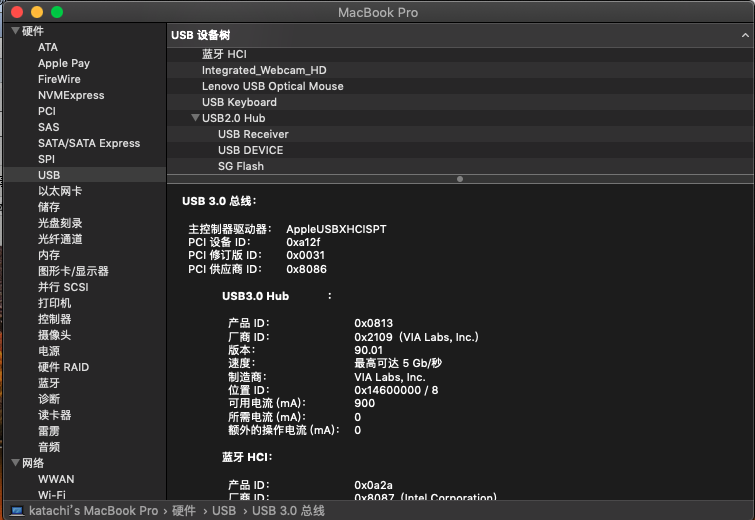Click katachi's MacBook Pro in path bar
755x520 pixels.
[x=93, y=510]
